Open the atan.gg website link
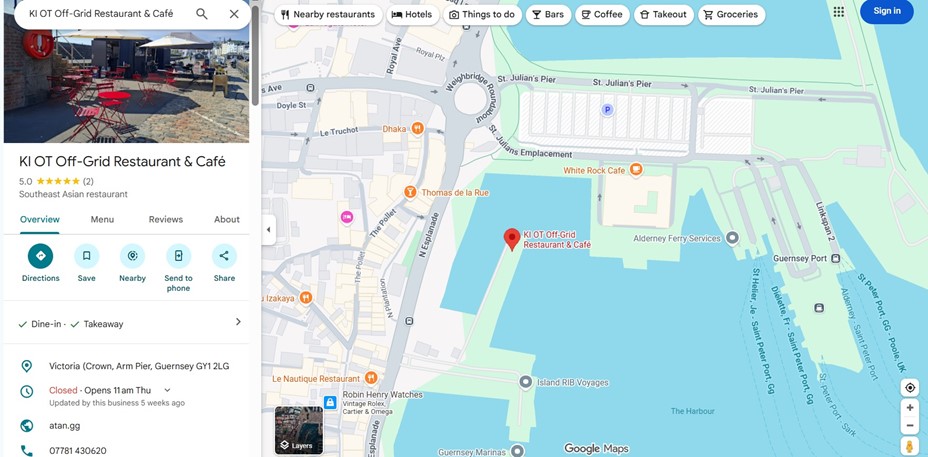 point(65,426)
